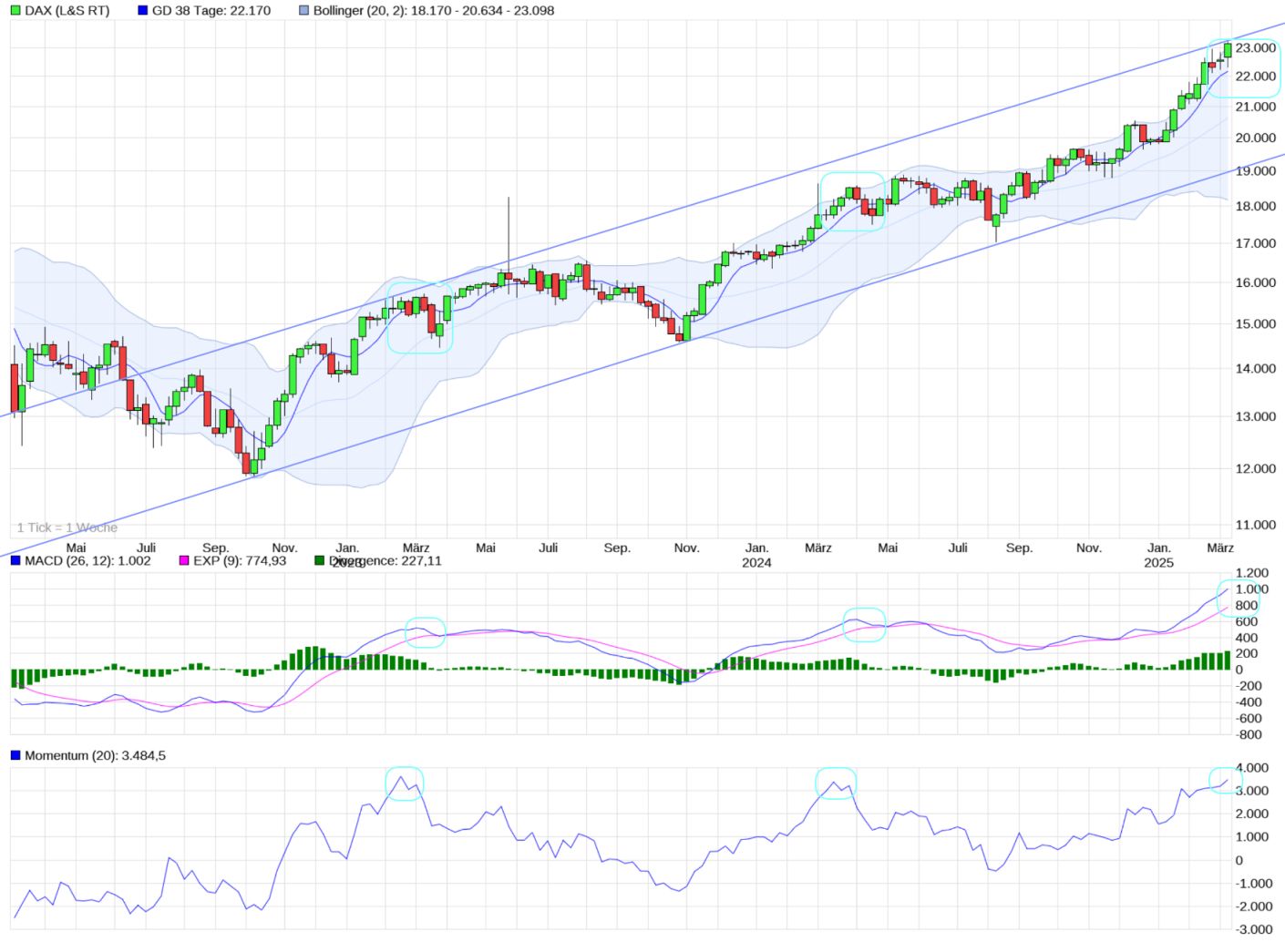Click the 400 value on MACD axis
The height and width of the screenshot is (952, 1285).
coord(1246,638)
